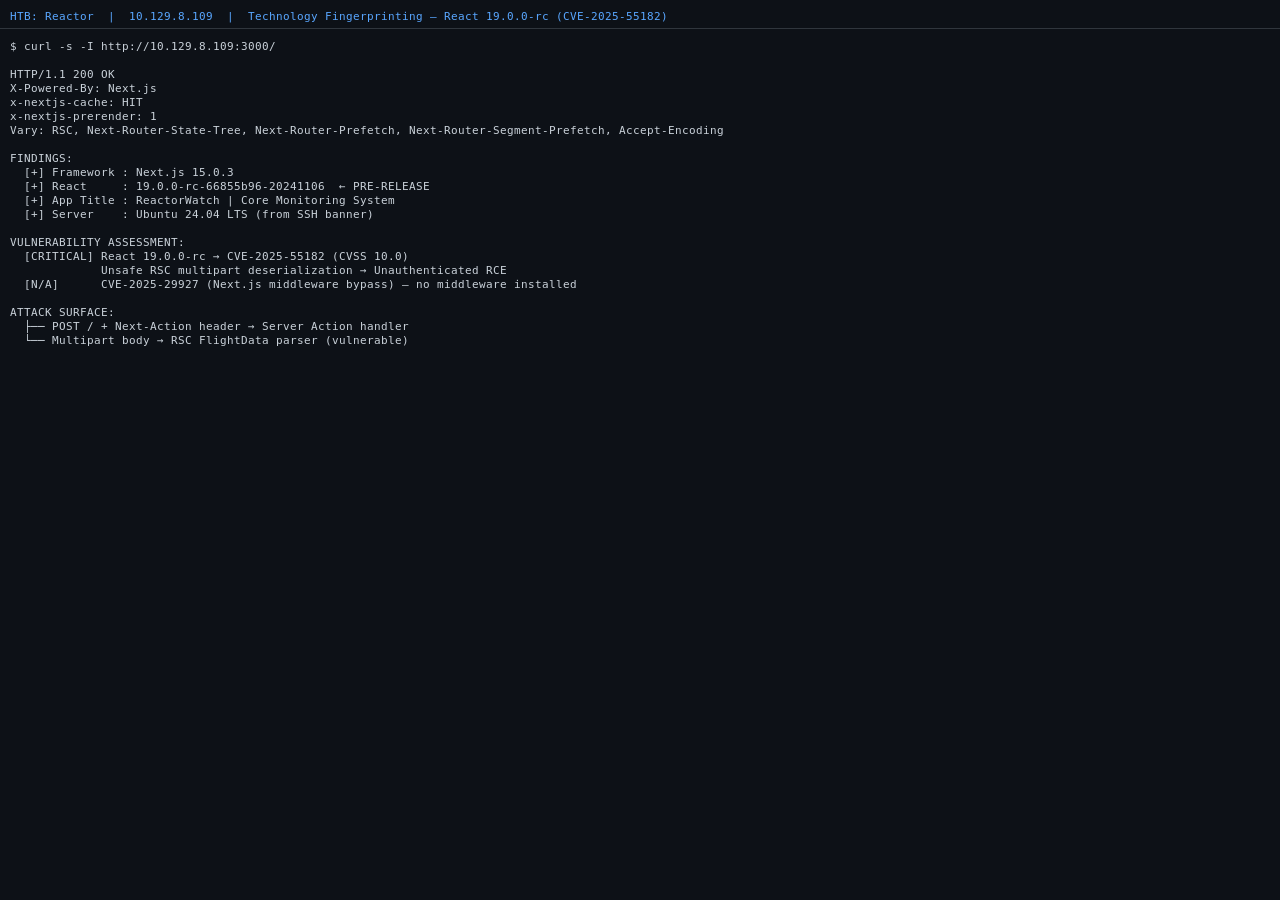Click the App Title ReactorWatch row
The image size is (1280, 900).
point(209,200)
